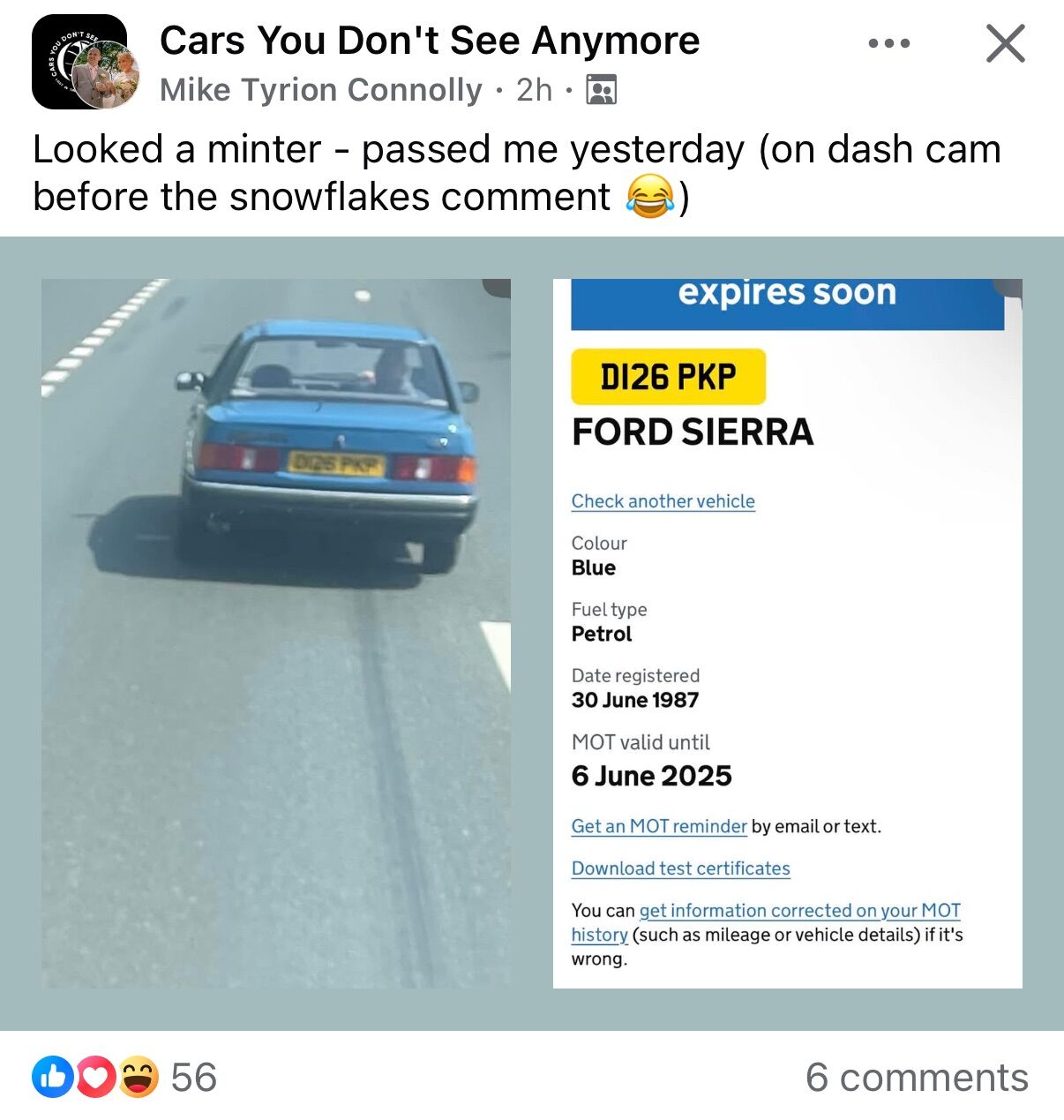View the 56 reactions count
Screen dimensions: 1064x1120
pos(194,1077)
